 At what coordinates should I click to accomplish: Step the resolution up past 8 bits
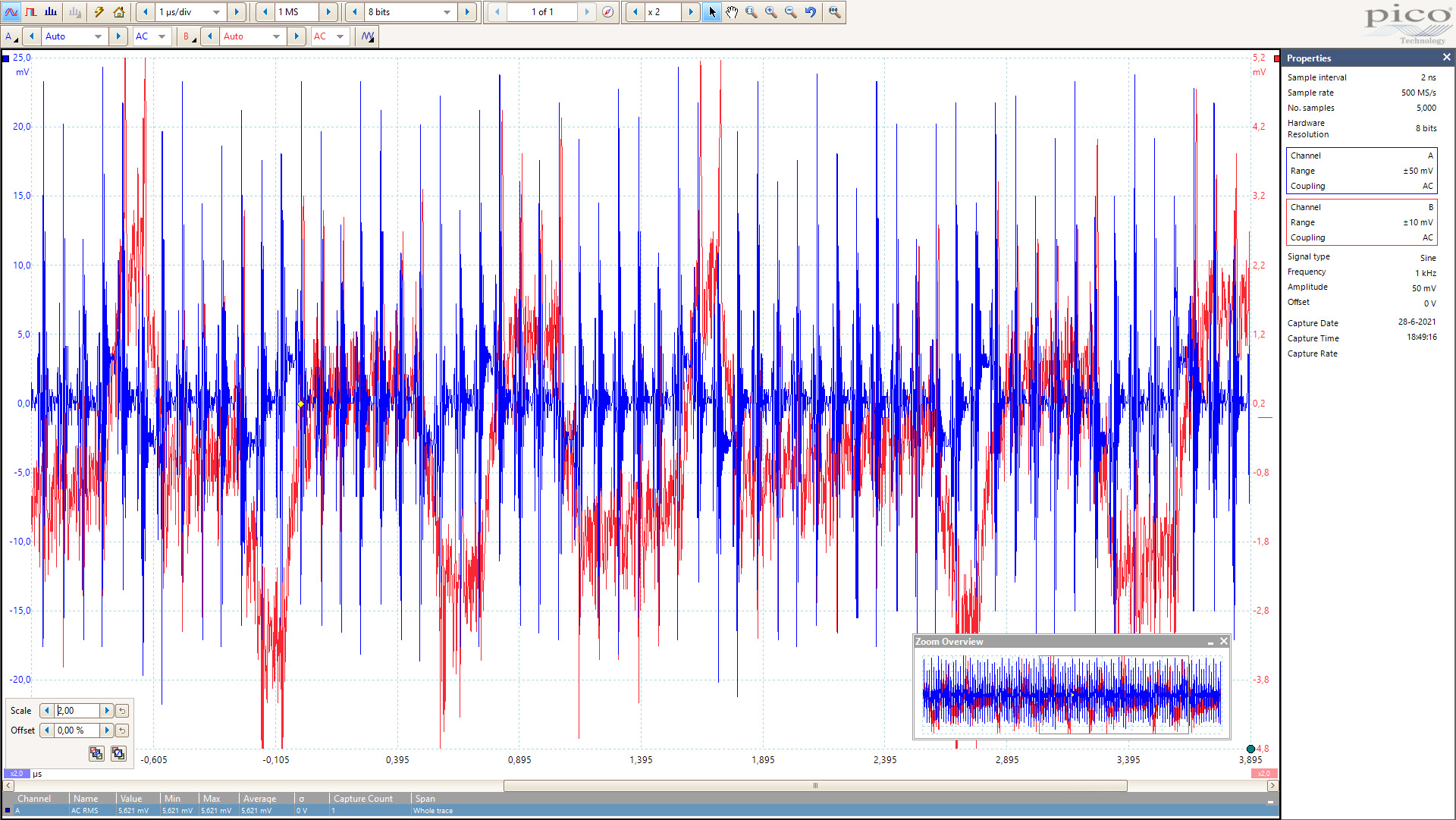coord(467,12)
